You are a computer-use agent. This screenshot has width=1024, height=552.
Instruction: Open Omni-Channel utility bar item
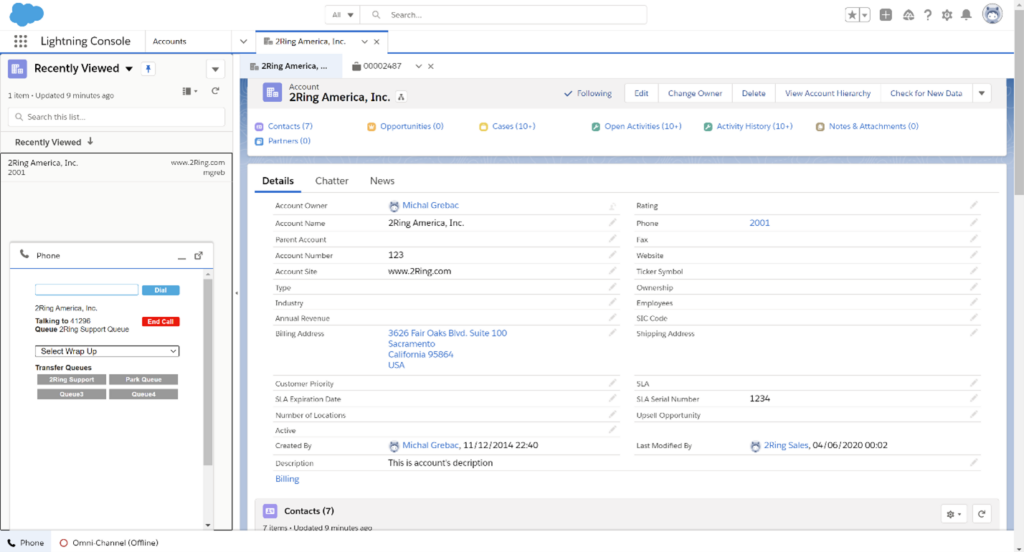pos(109,543)
